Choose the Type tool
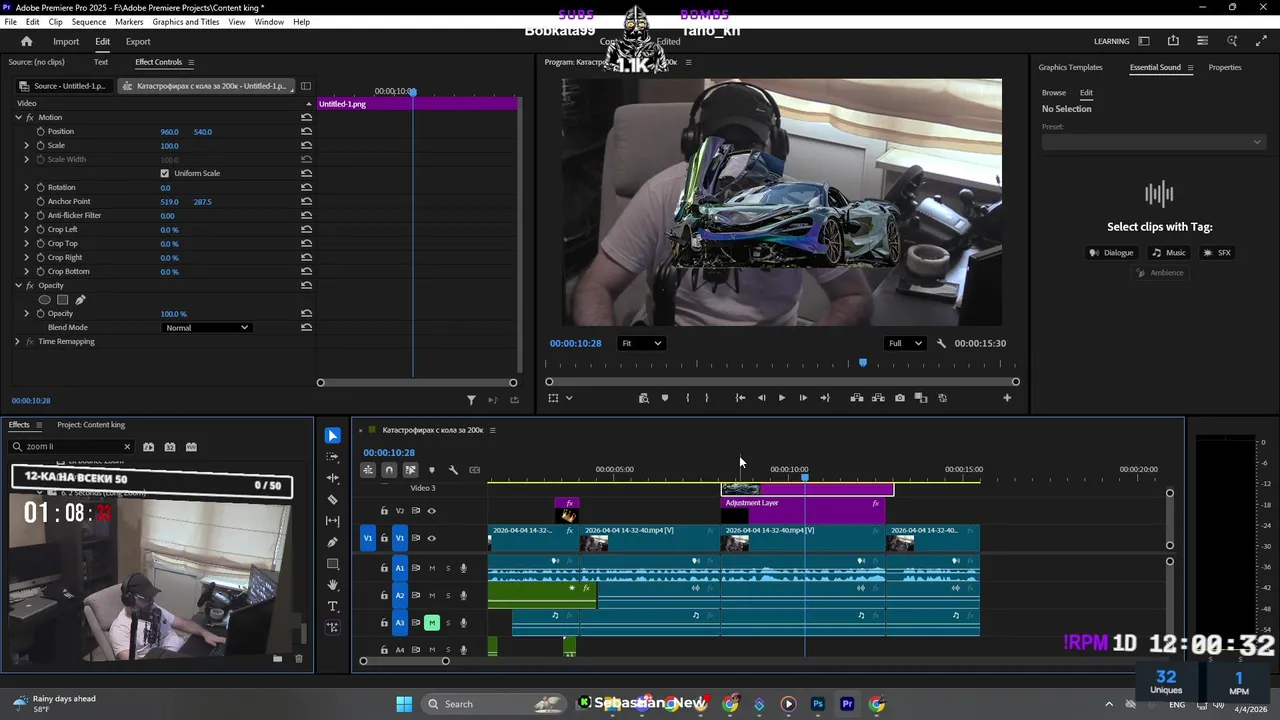 [333, 606]
